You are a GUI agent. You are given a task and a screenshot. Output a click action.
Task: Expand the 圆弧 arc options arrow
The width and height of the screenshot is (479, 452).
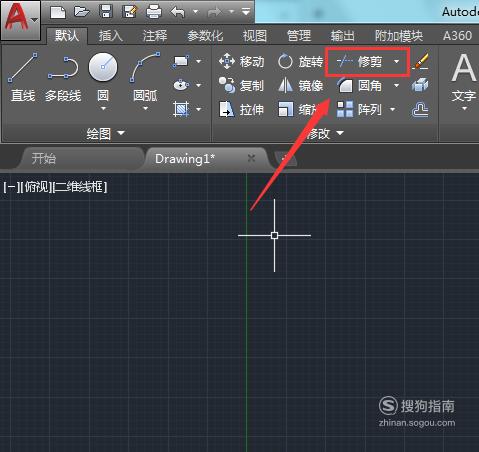[x=145, y=108]
